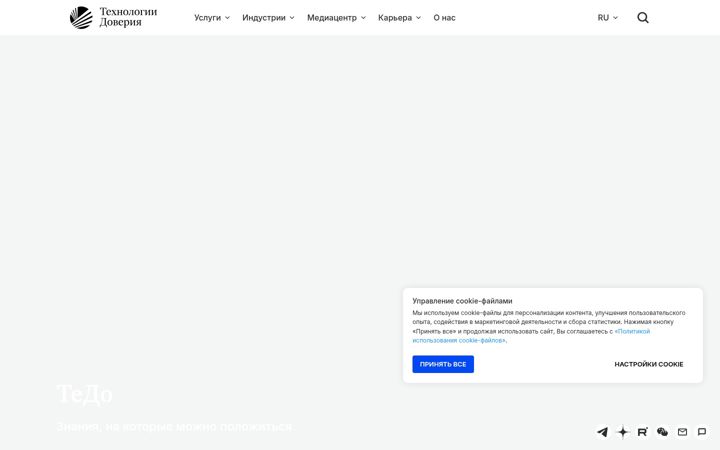Open the Rutube R icon

tap(642, 432)
